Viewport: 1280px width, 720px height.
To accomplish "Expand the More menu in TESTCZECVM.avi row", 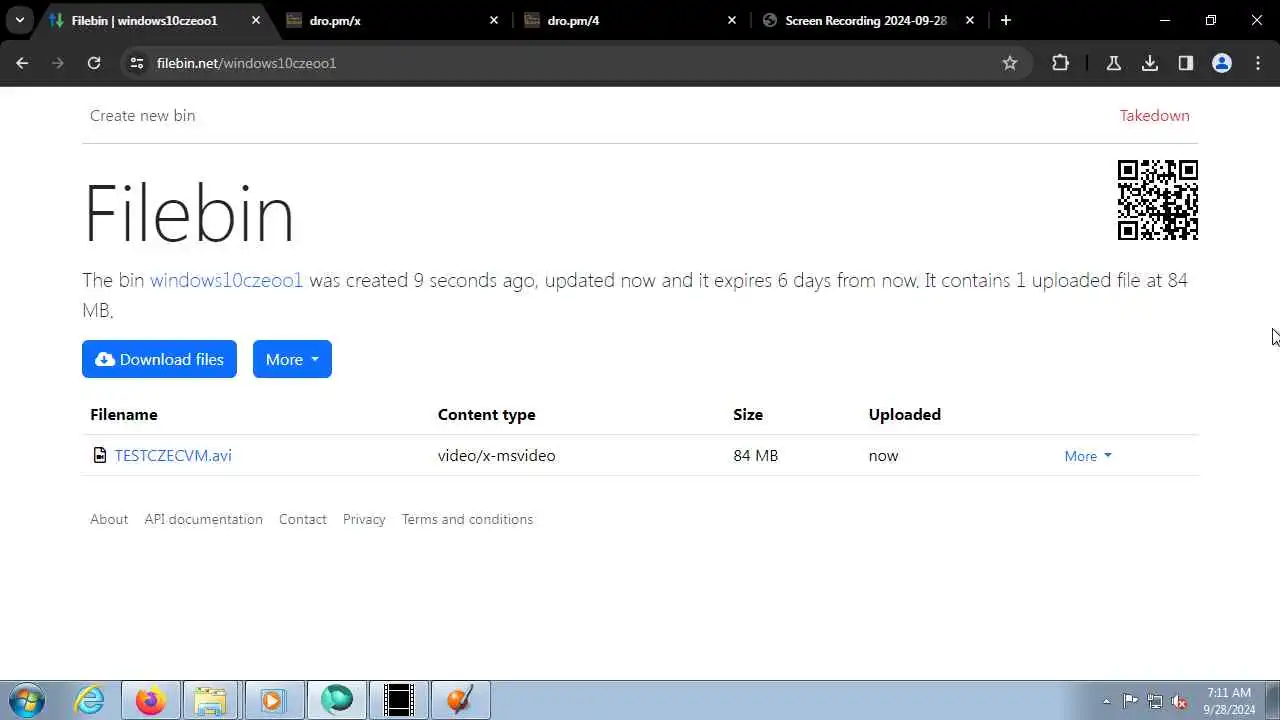I will [1088, 456].
